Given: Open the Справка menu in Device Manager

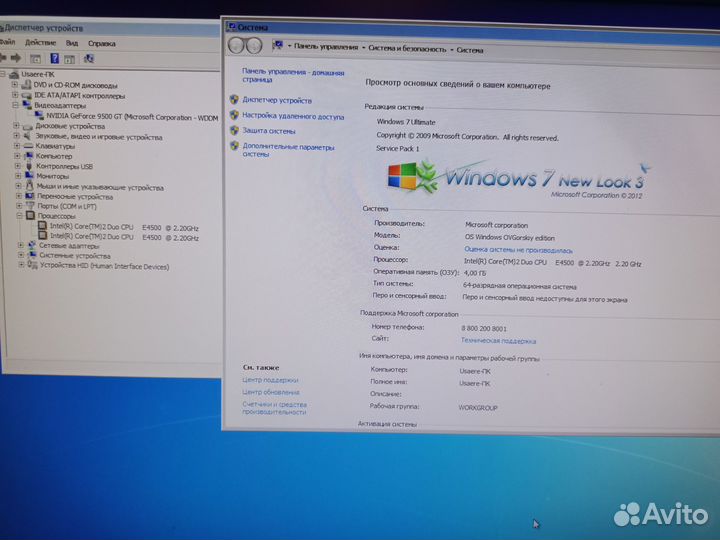Looking at the screenshot, I should [x=101, y=44].
